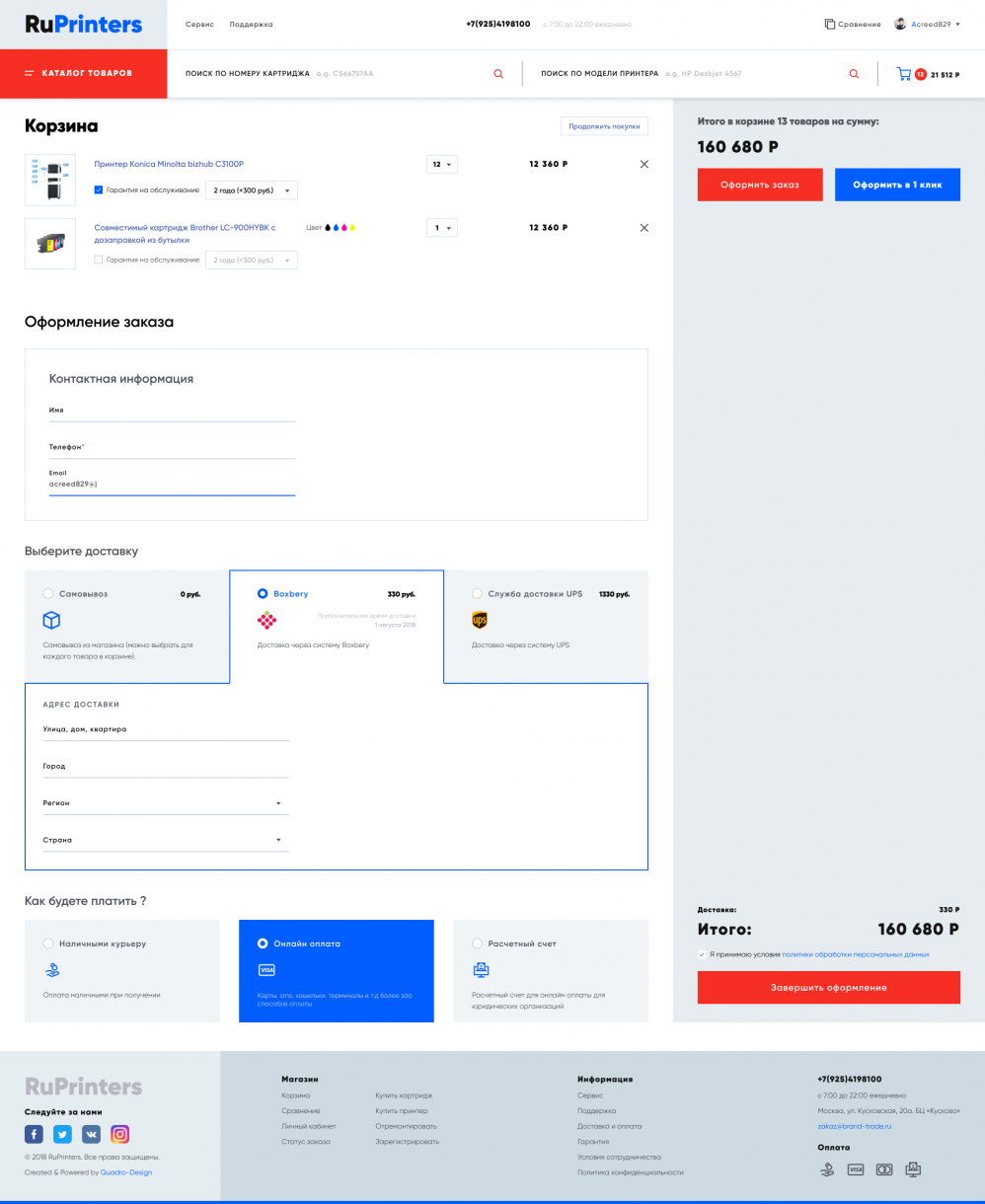Remove the Konica Minolta printer from cart
Image resolution: width=985 pixels, height=1204 pixels.
click(644, 164)
